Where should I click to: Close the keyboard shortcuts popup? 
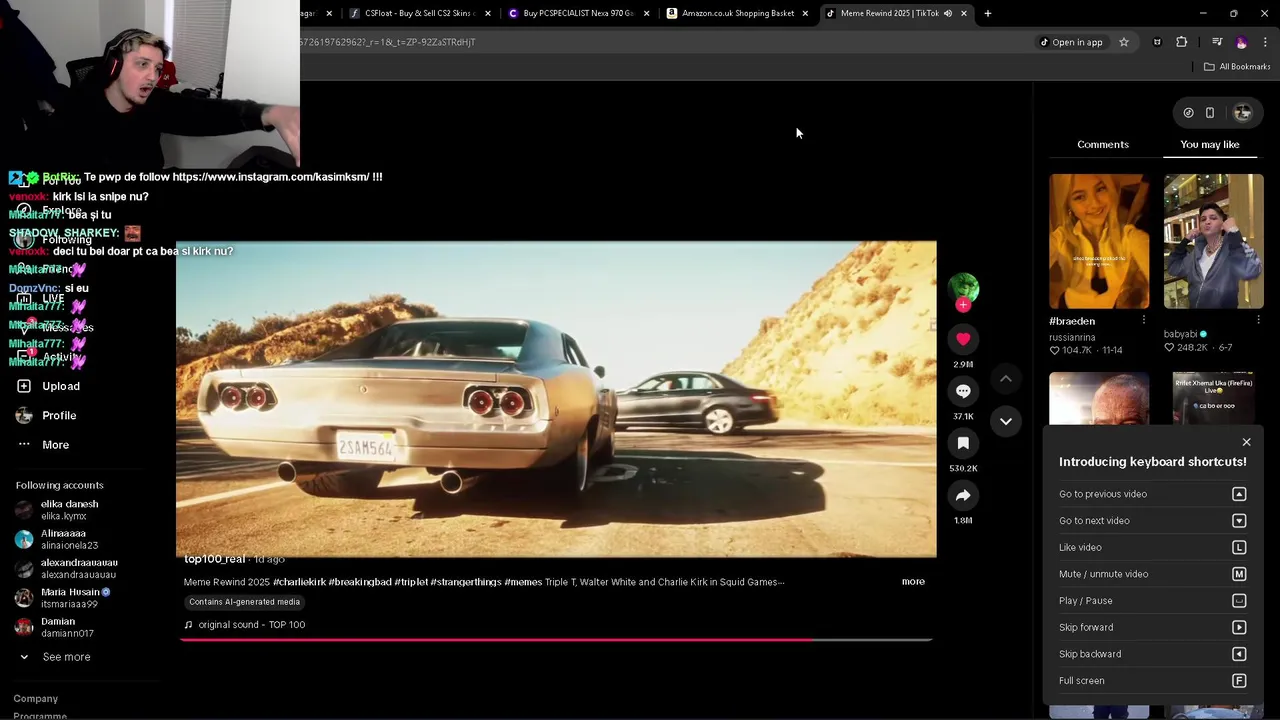(1246, 442)
